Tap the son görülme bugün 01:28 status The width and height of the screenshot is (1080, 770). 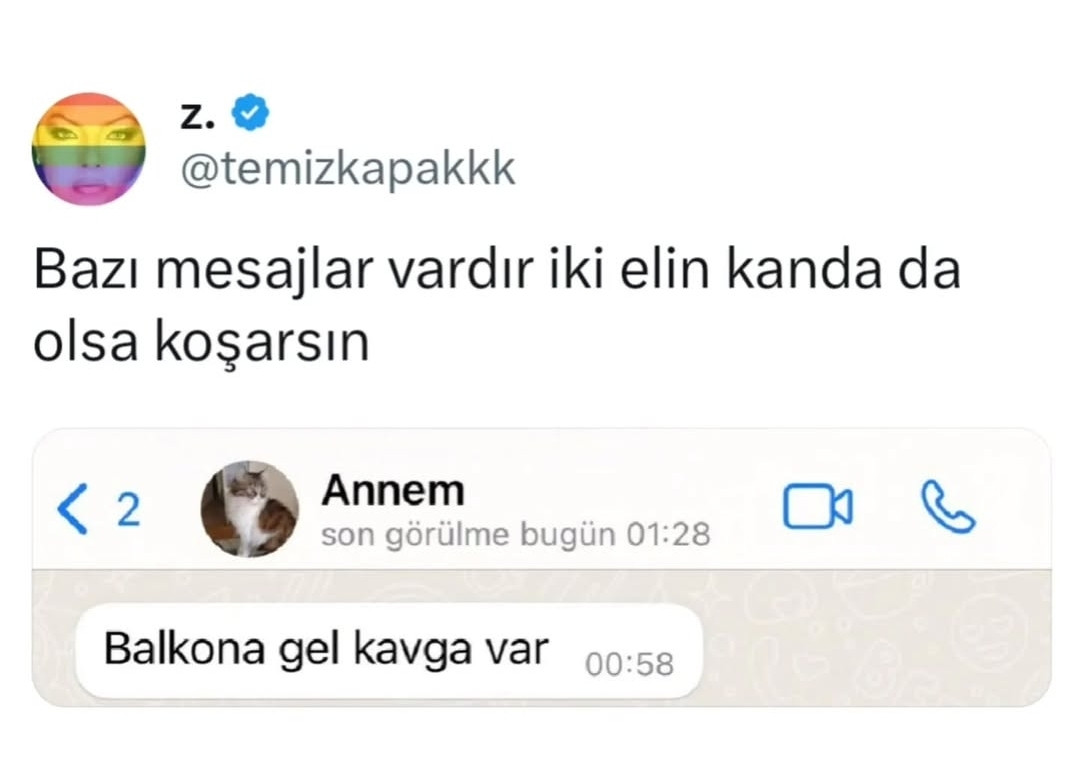(515, 535)
